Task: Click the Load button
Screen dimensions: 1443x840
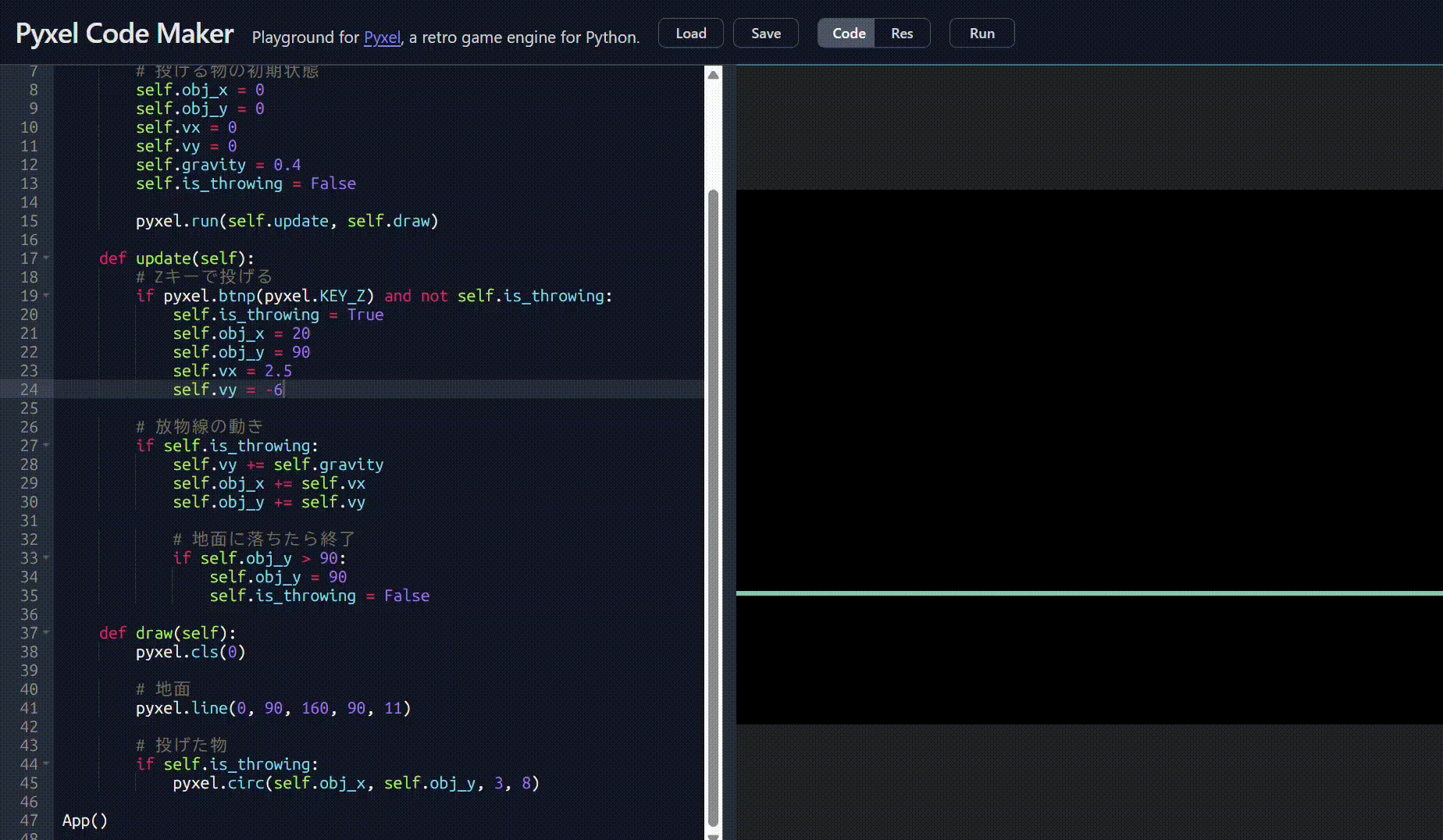Action: 691,34
